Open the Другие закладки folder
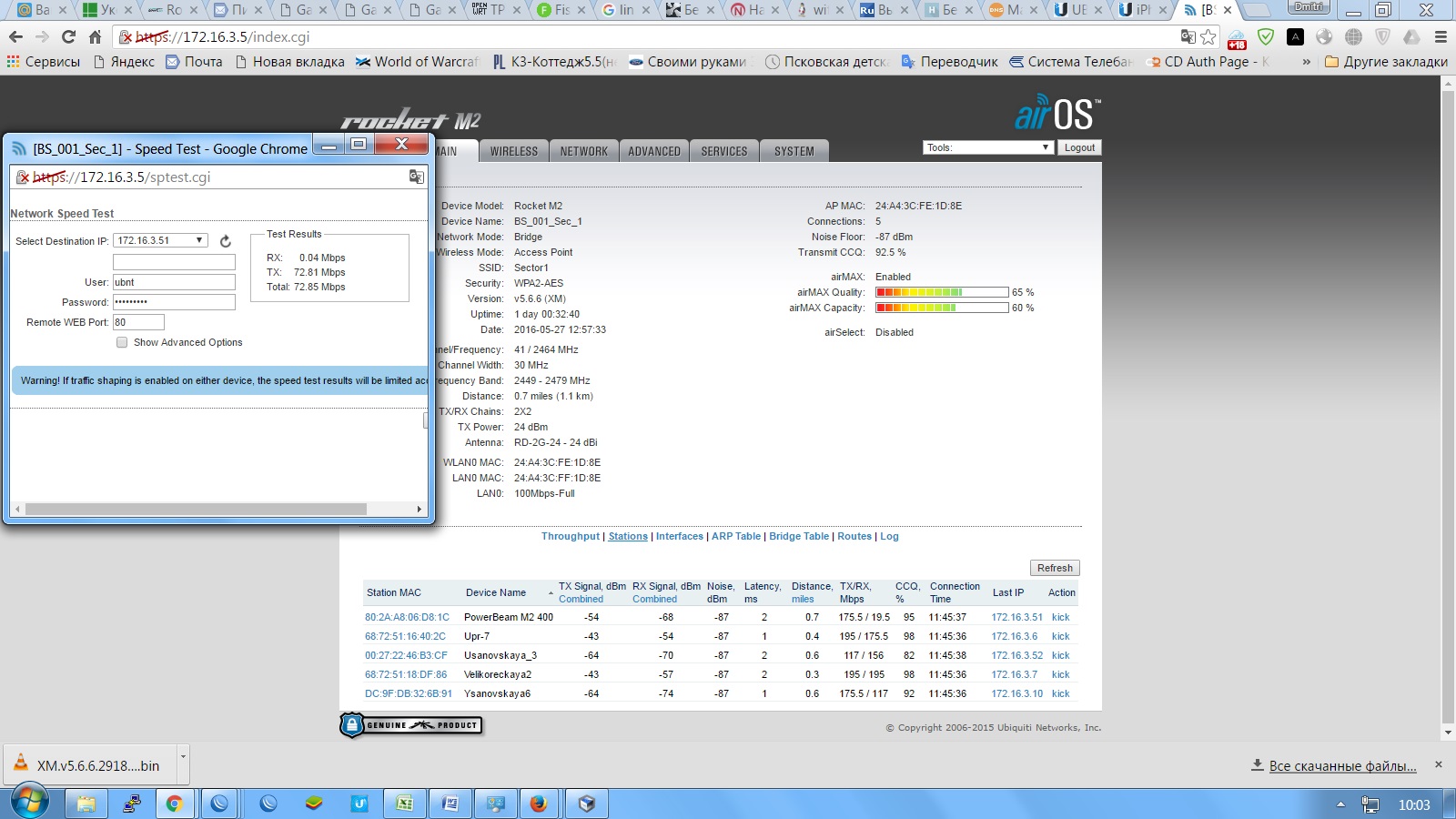This screenshot has width=1456, height=819. [1386, 62]
